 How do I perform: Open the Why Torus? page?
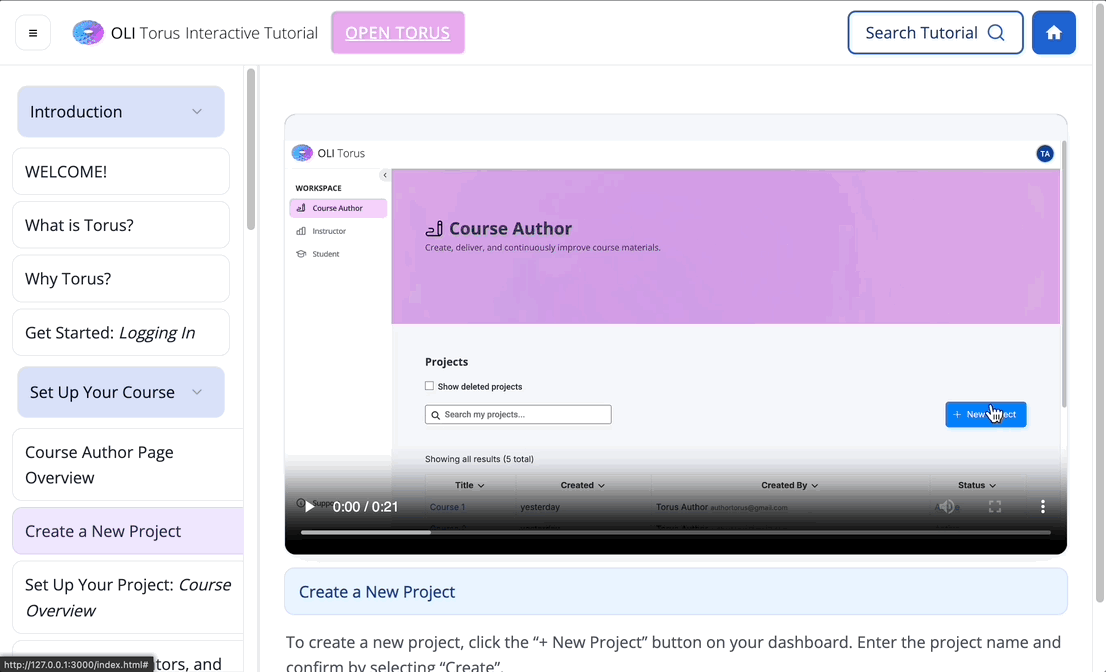point(121,279)
